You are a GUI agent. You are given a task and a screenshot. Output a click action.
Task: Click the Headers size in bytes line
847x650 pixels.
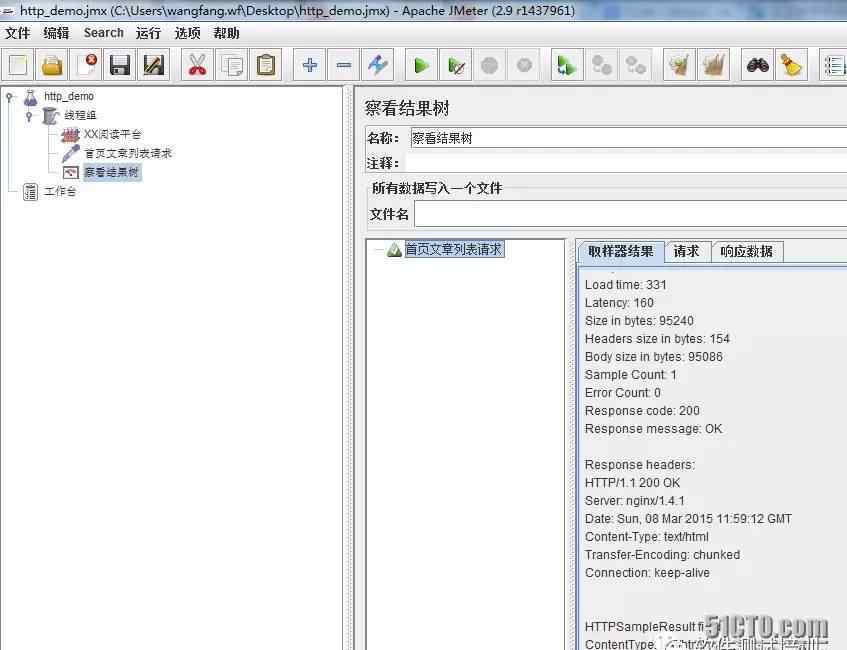pyautogui.click(x=657, y=339)
